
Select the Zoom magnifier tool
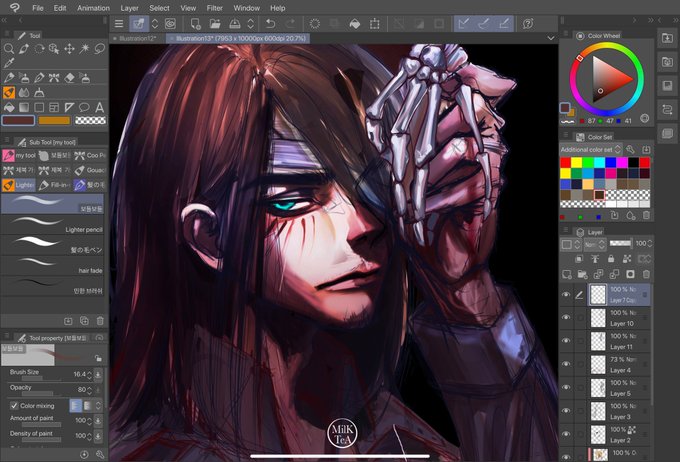tap(9, 49)
